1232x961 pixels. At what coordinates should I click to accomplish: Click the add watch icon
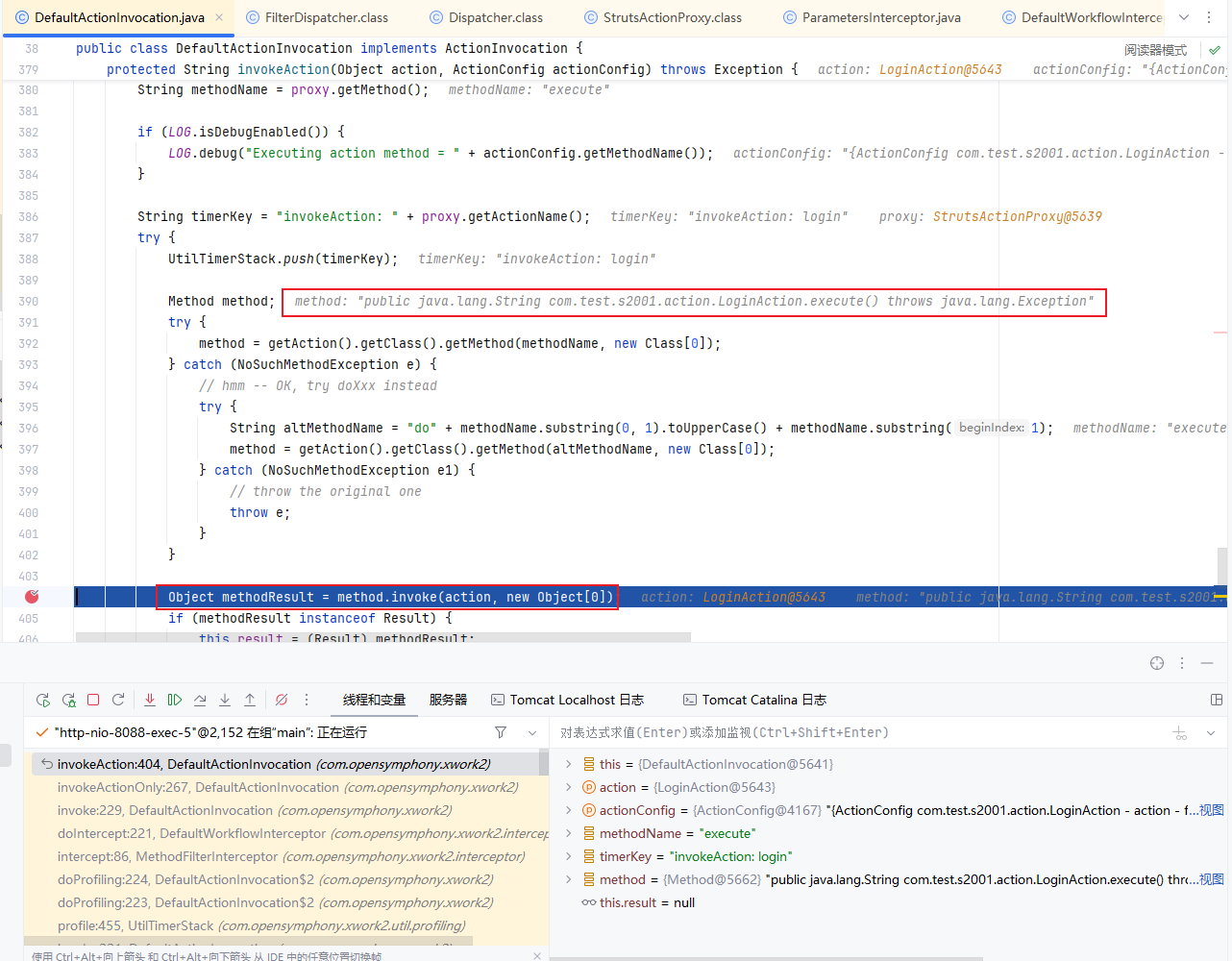pos(1180,732)
